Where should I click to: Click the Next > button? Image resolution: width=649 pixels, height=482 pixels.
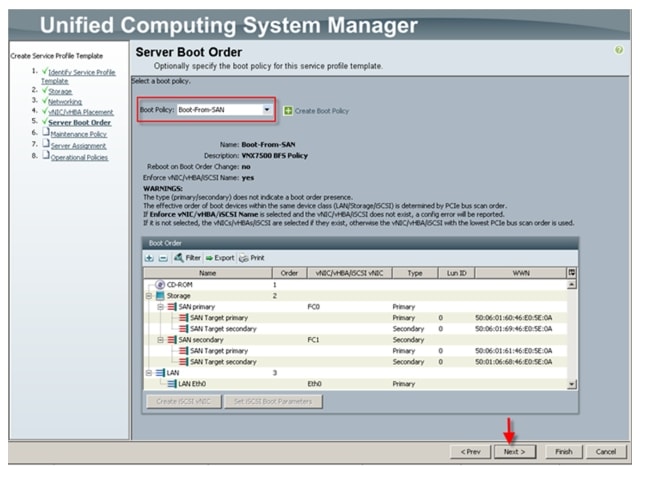coord(514,452)
